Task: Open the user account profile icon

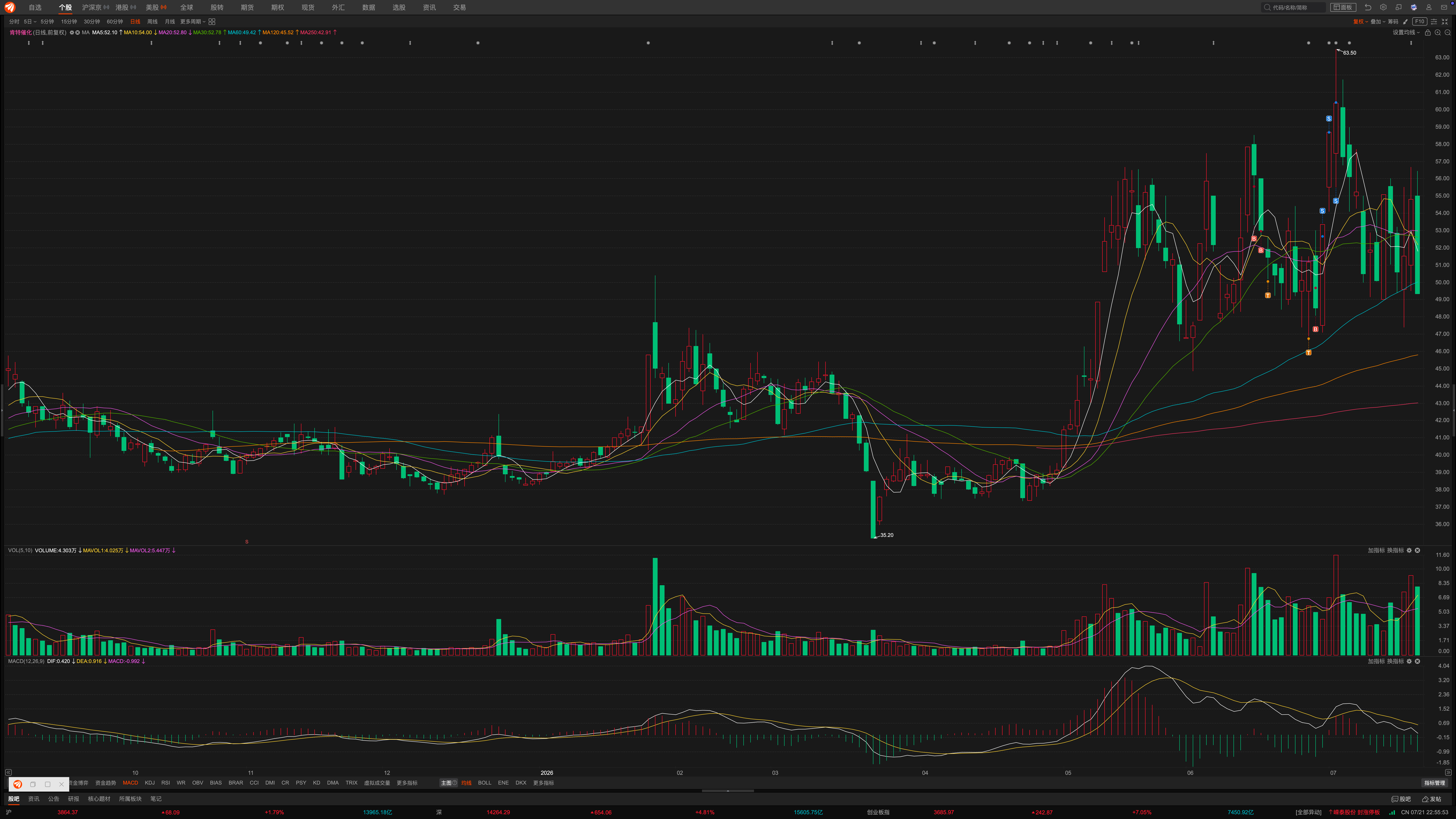Action: pyautogui.click(x=1429, y=7)
